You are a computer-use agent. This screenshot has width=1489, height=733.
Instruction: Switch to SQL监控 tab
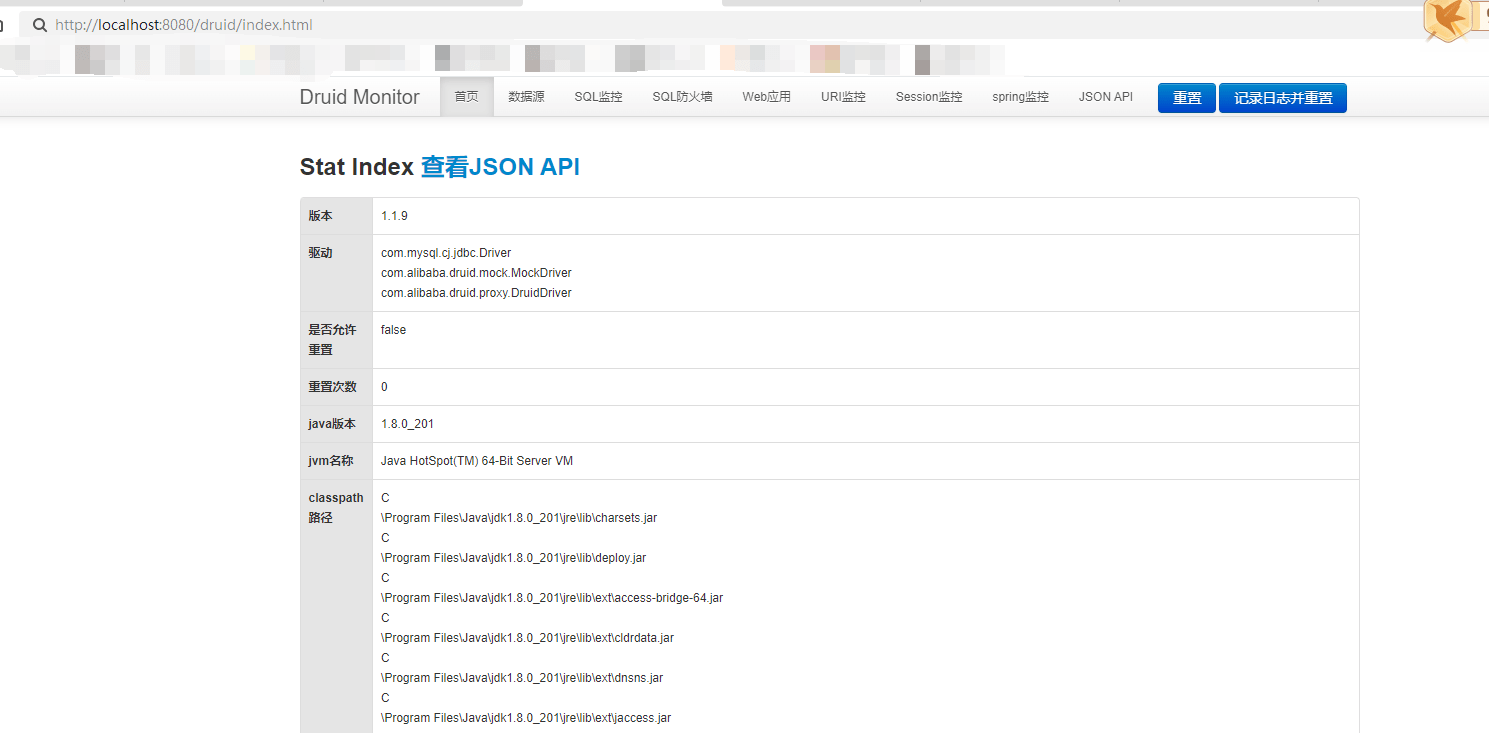pos(598,97)
